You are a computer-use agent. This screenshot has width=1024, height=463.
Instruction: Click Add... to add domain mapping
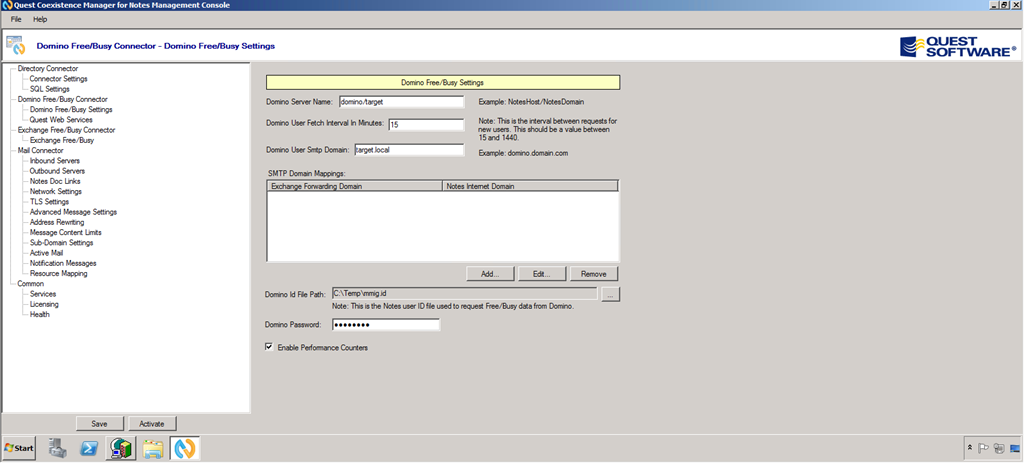tap(490, 274)
